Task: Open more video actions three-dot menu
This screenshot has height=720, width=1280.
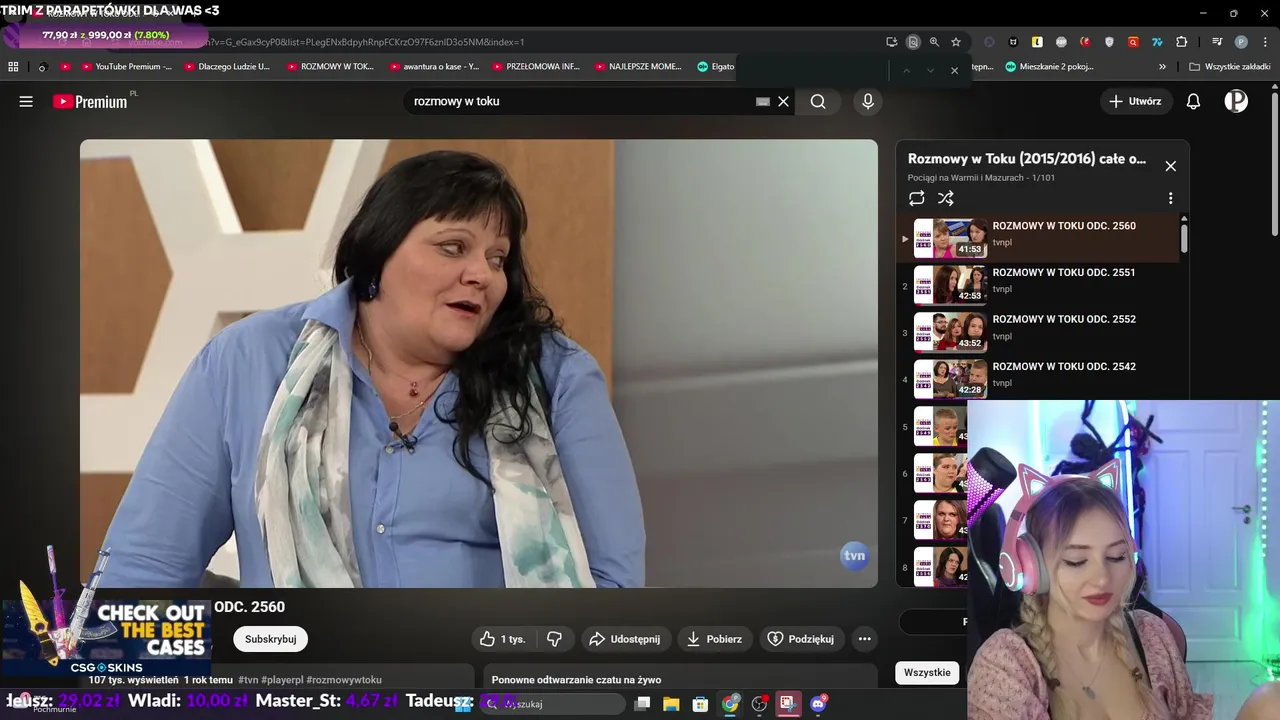Action: coord(864,639)
